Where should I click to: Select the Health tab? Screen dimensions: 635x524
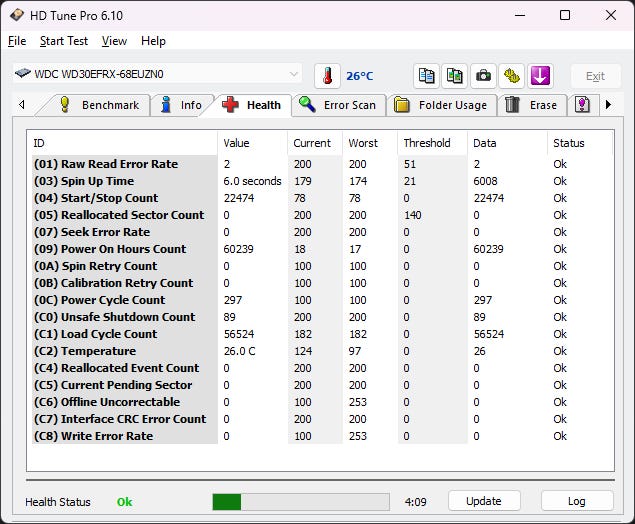click(252, 105)
